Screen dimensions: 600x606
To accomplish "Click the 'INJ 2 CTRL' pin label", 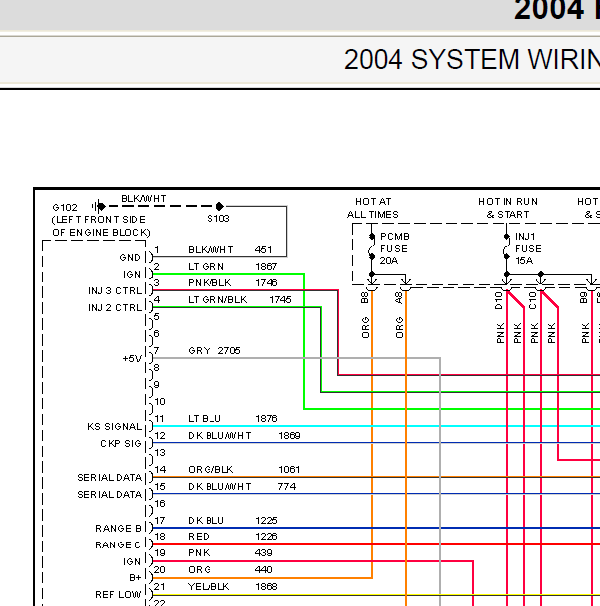I will (115, 308).
